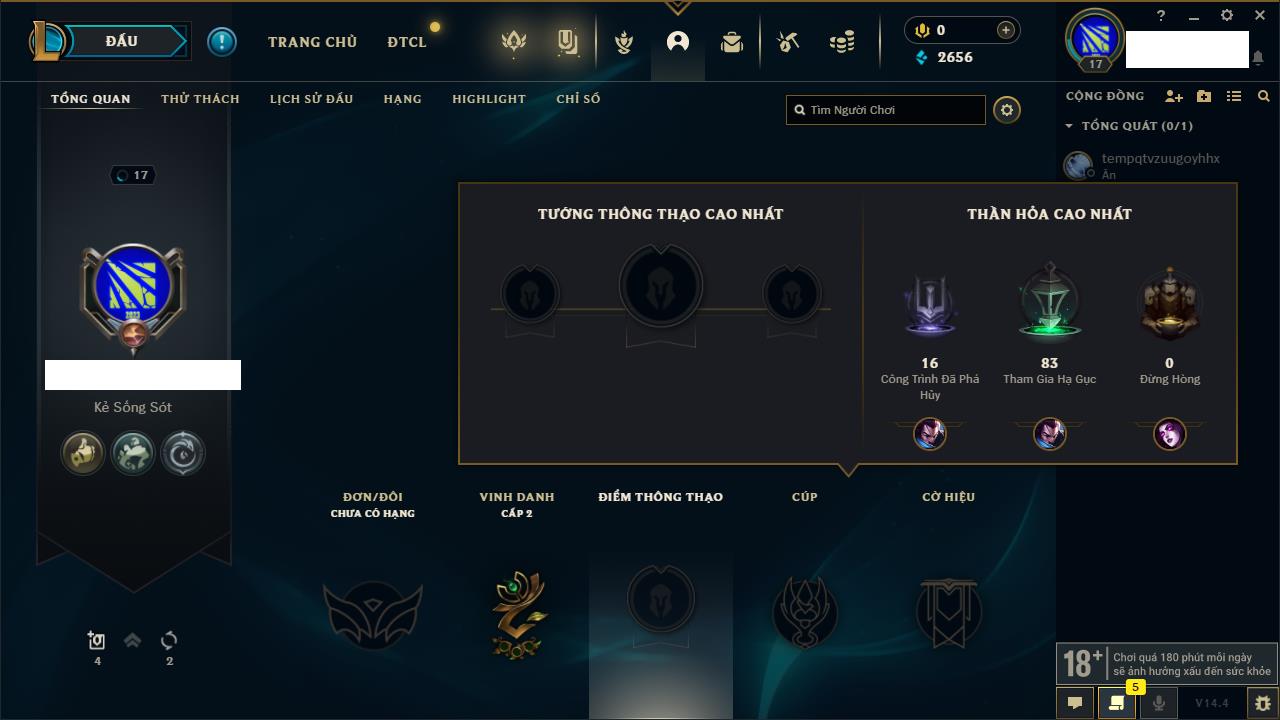This screenshot has width=1280, height=720.
Task: Open the Store coins icon
Action: pyautogui.click(x=842, y=42)
